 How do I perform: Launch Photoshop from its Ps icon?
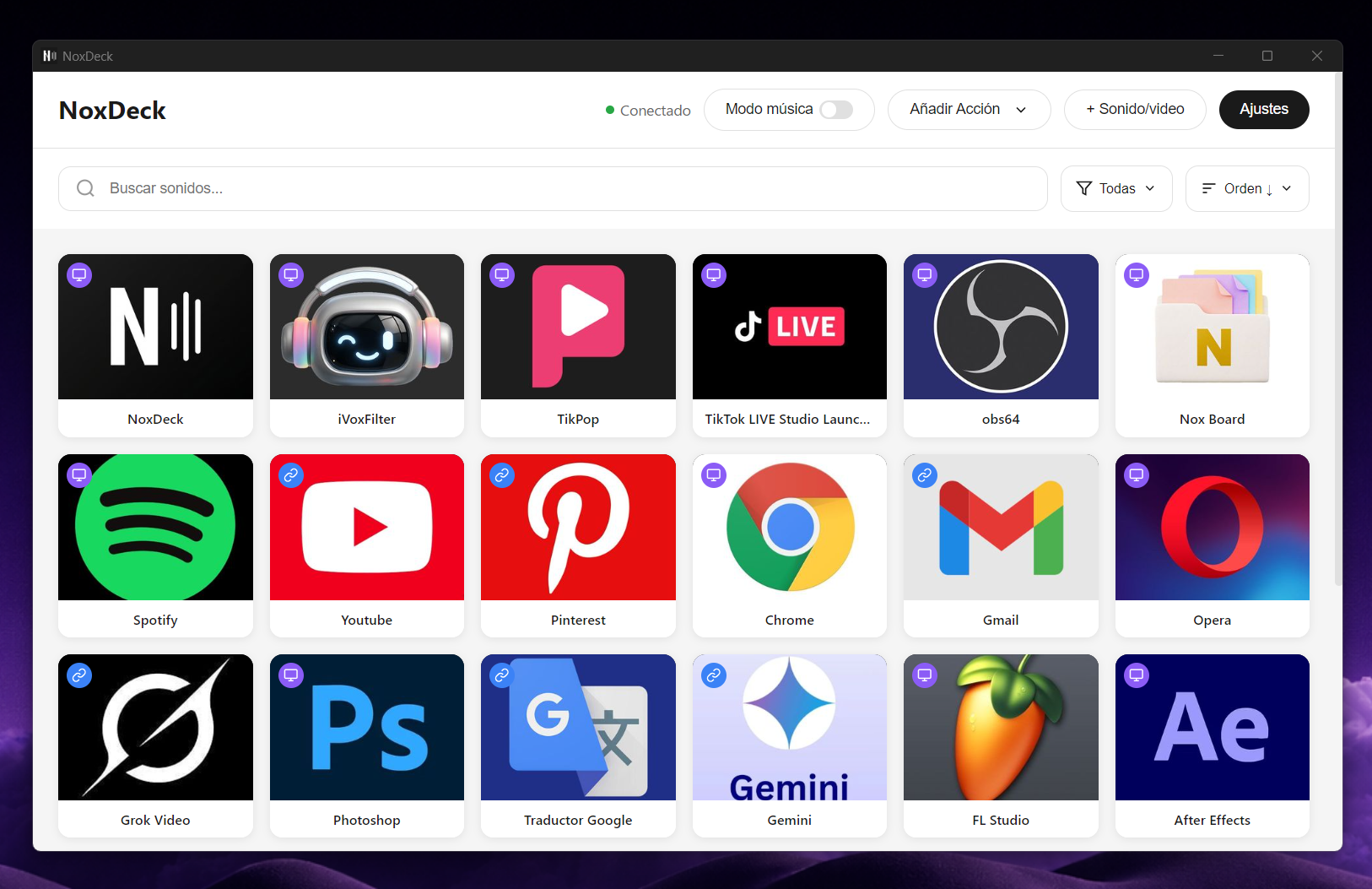click(x=367, y=728)
